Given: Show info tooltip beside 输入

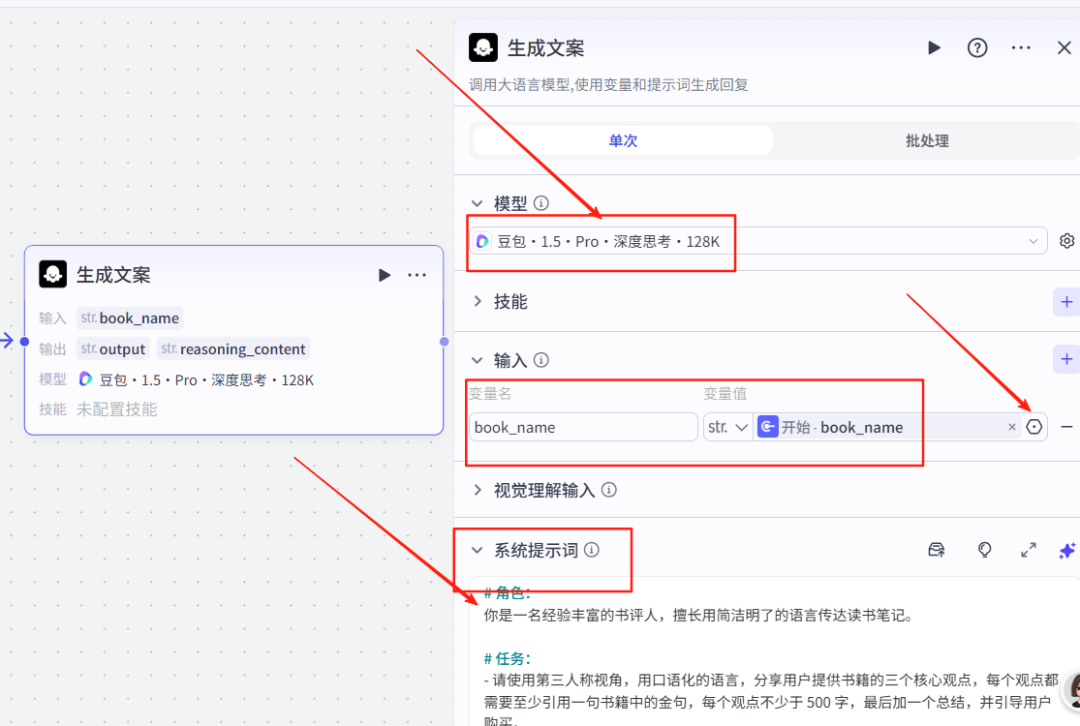Looking at the screenshot, I should (x=541, y=360).
